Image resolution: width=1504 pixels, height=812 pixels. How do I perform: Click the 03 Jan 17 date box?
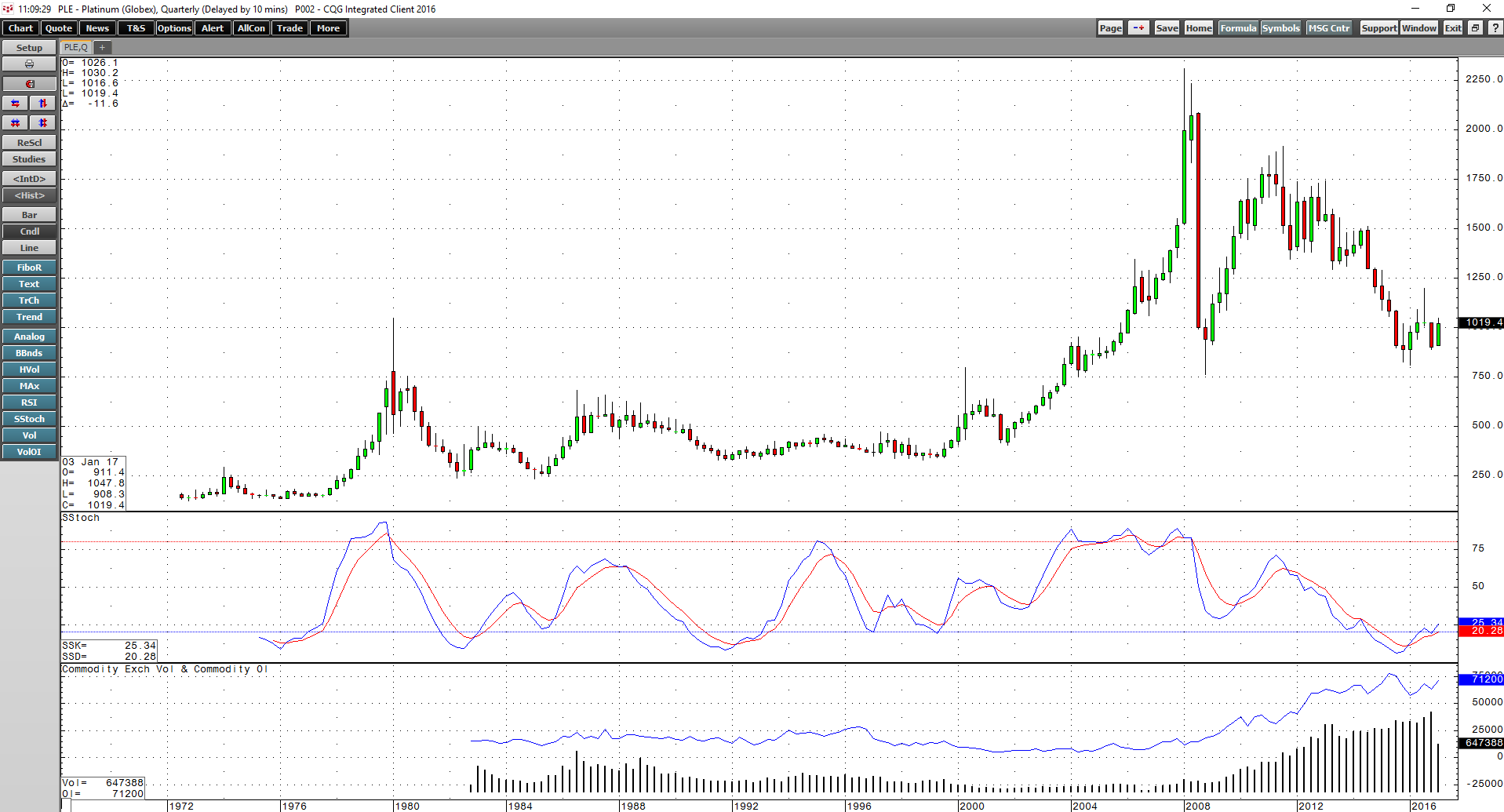[93, 483]
